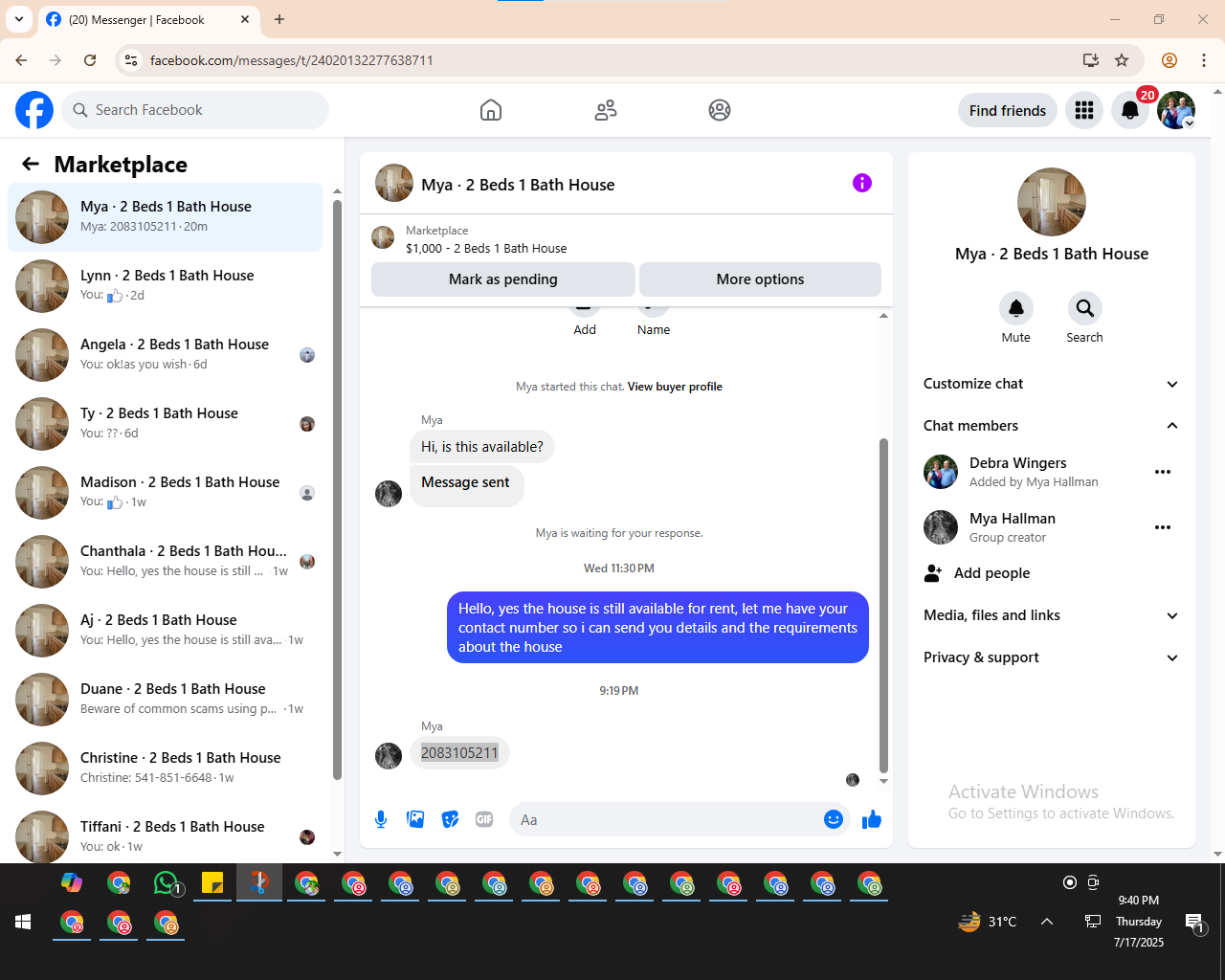Open Chrome's tab search dropdown
Viewport: 1225px width, 980px height.
point(19,19)
